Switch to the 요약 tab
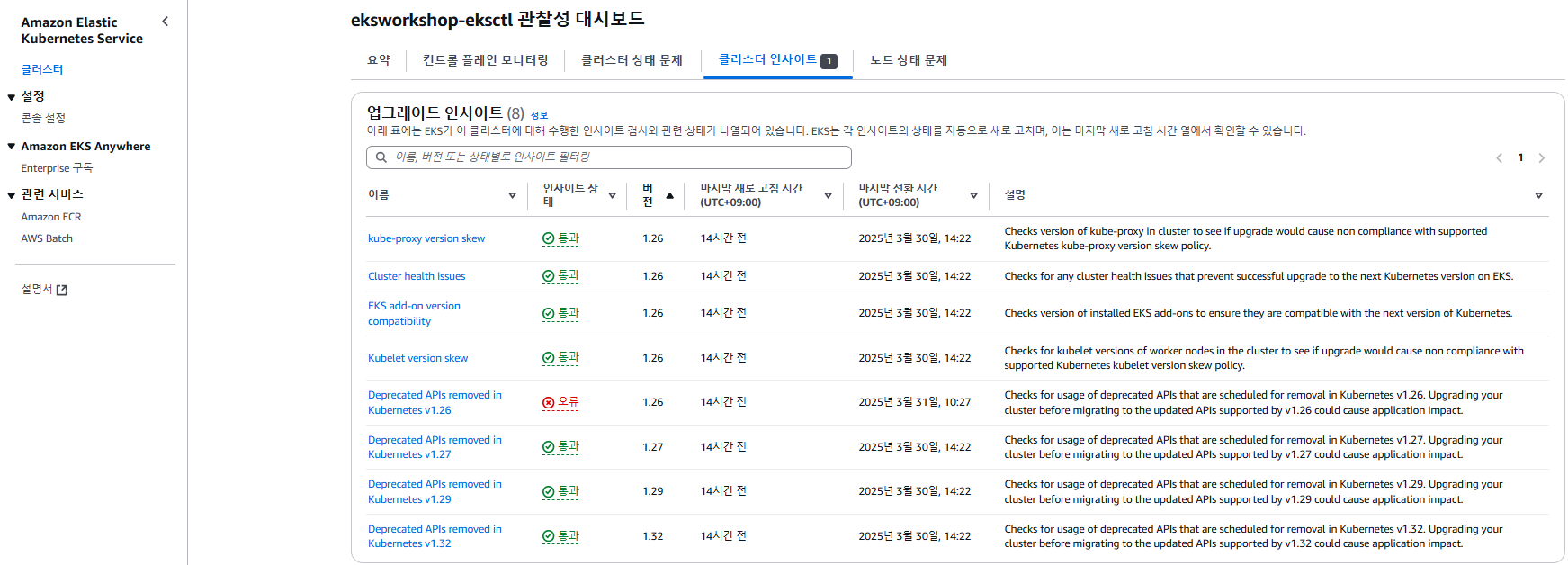 pyautogui.click(x=379, y=60)
